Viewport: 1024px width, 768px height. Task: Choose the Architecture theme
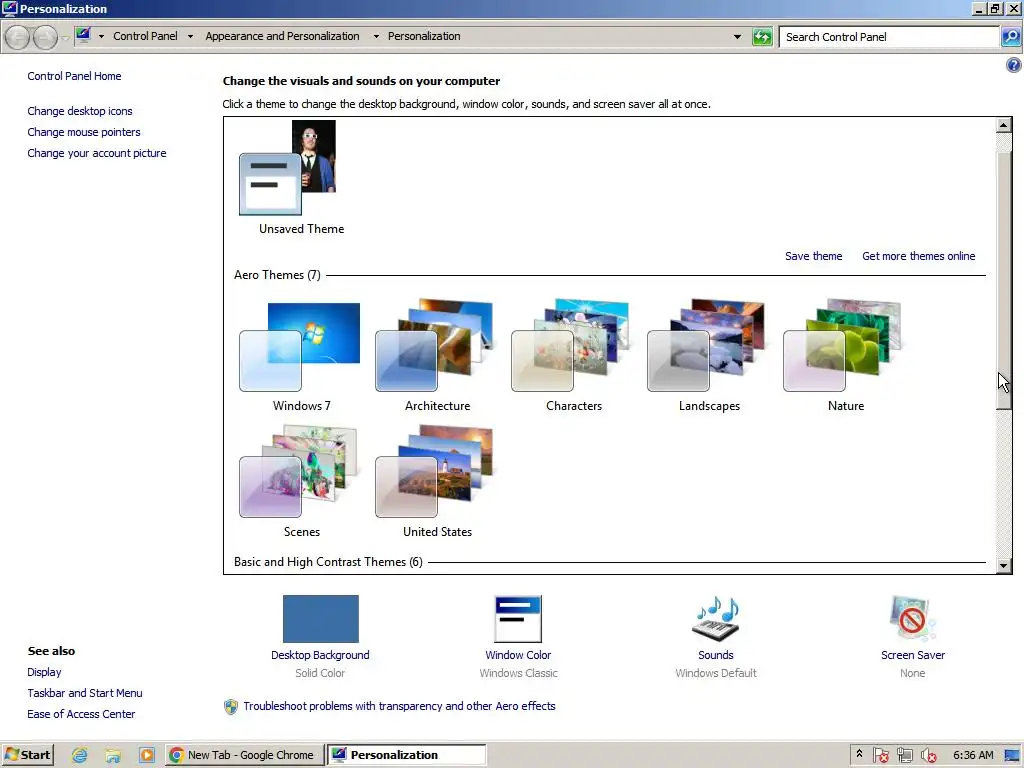tap(434, 345)
